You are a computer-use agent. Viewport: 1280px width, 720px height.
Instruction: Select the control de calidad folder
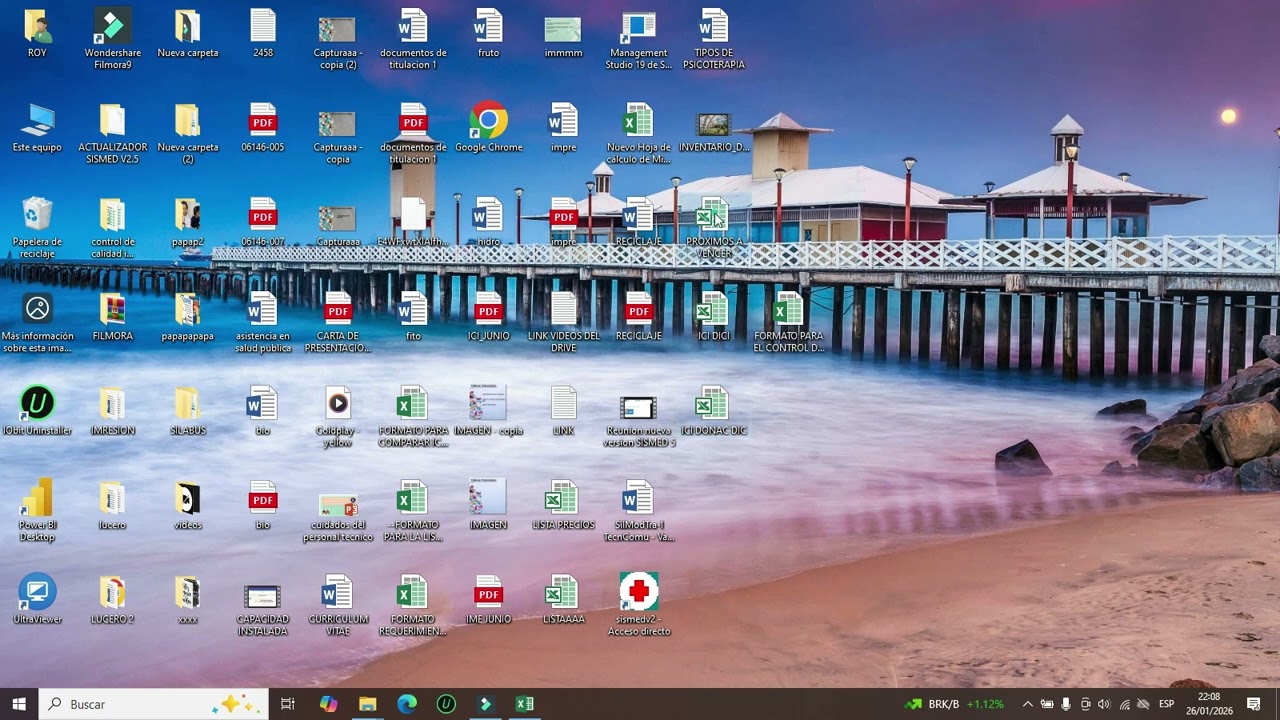tap(113, 228)
